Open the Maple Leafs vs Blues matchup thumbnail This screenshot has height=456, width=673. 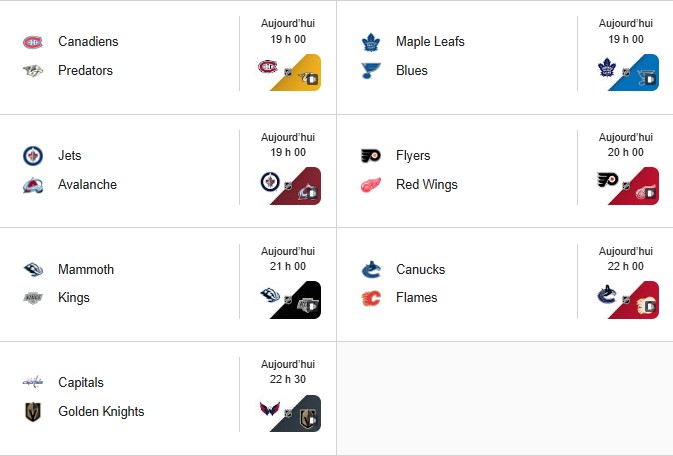(626, 72)
